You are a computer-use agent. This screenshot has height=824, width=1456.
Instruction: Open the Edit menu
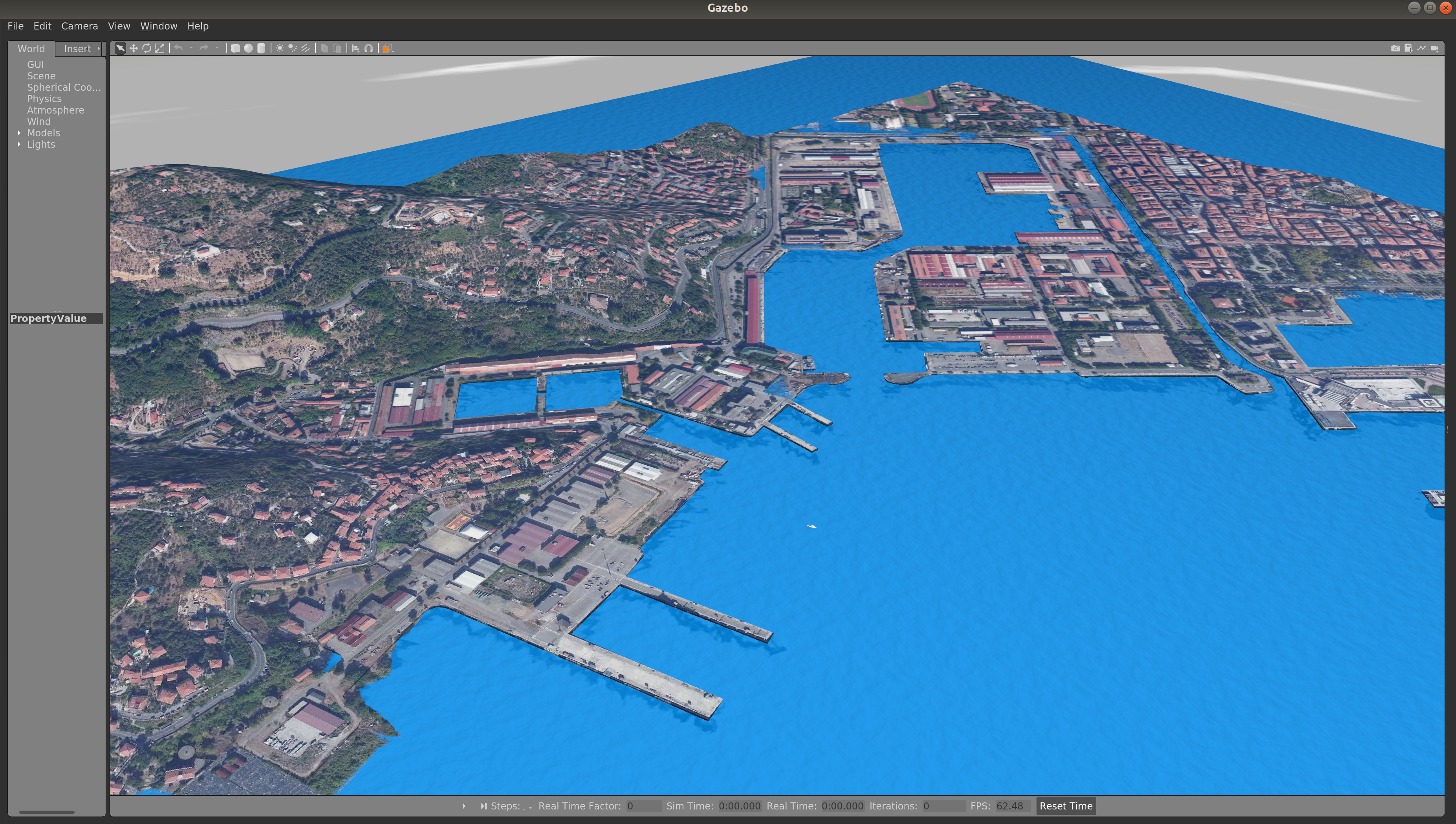tap(42, 26)
